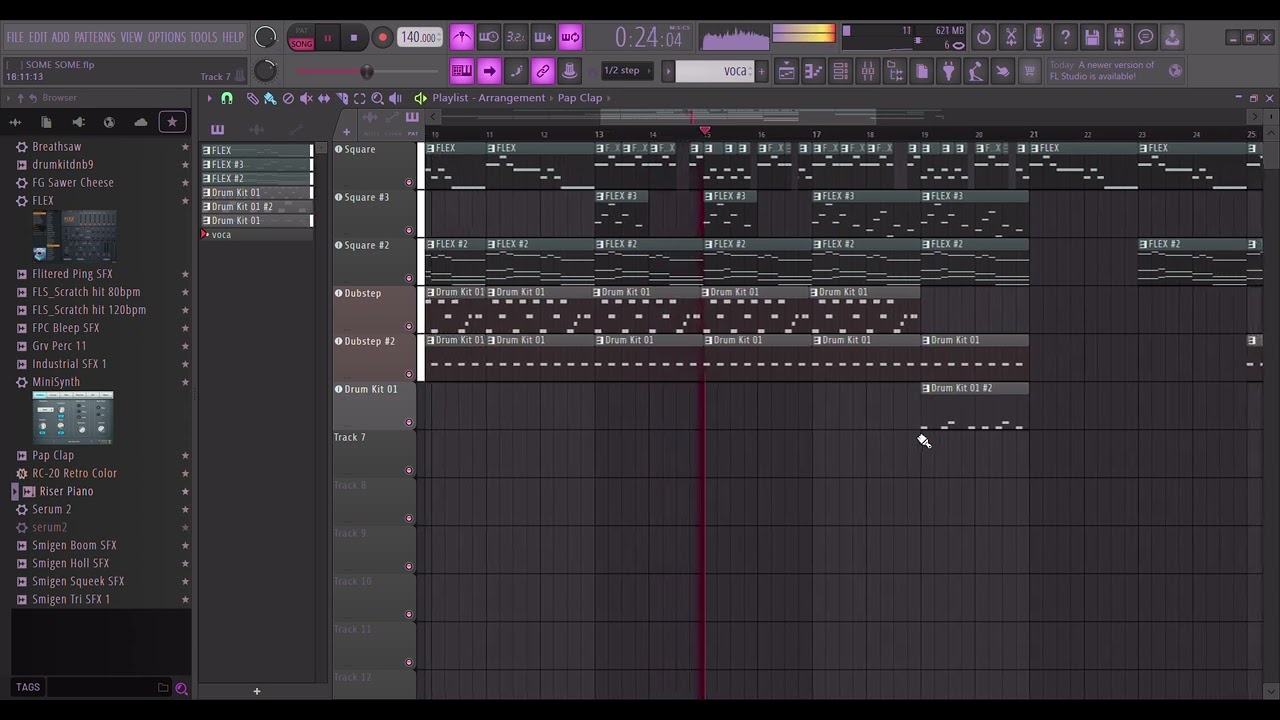Toggle the Browser panel view
The height and width of the screenshot is (720, 1280).
[x=895, y=71]
